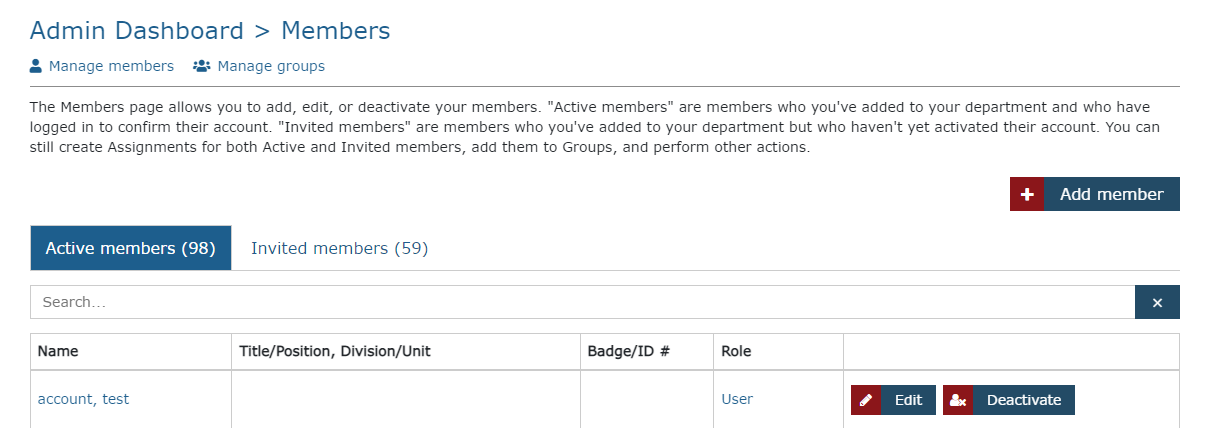Screen dimensions: 1220x428
Task: Click the Edit button for account, test
Action: pyautogui.click(x=893, y=400)
